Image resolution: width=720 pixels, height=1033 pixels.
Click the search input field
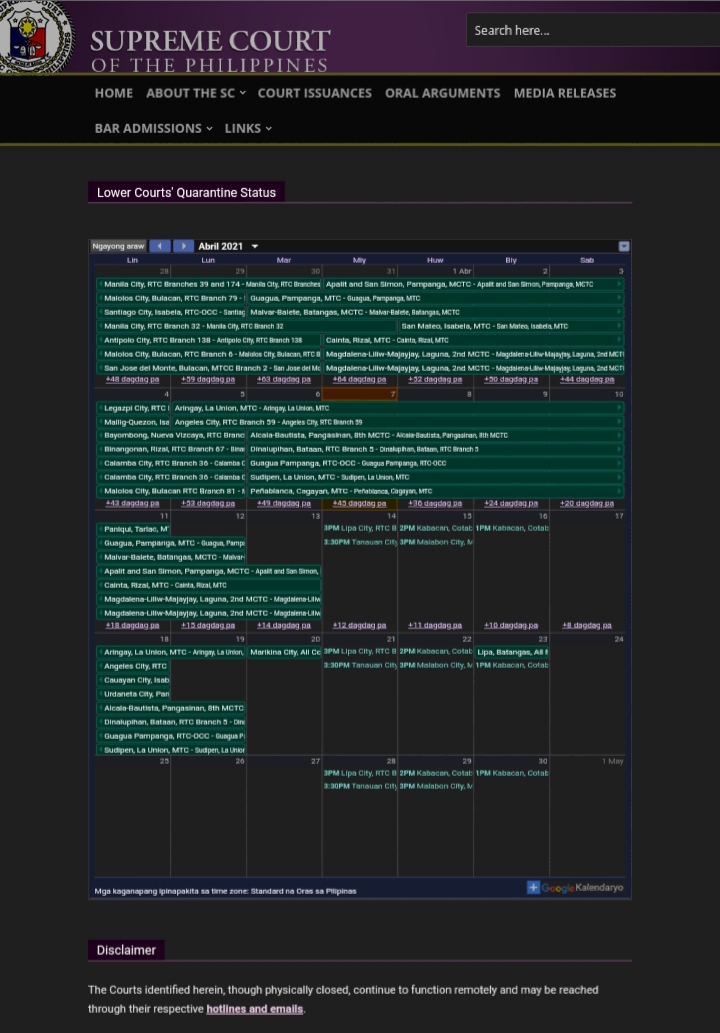click(x=590, y=30)
